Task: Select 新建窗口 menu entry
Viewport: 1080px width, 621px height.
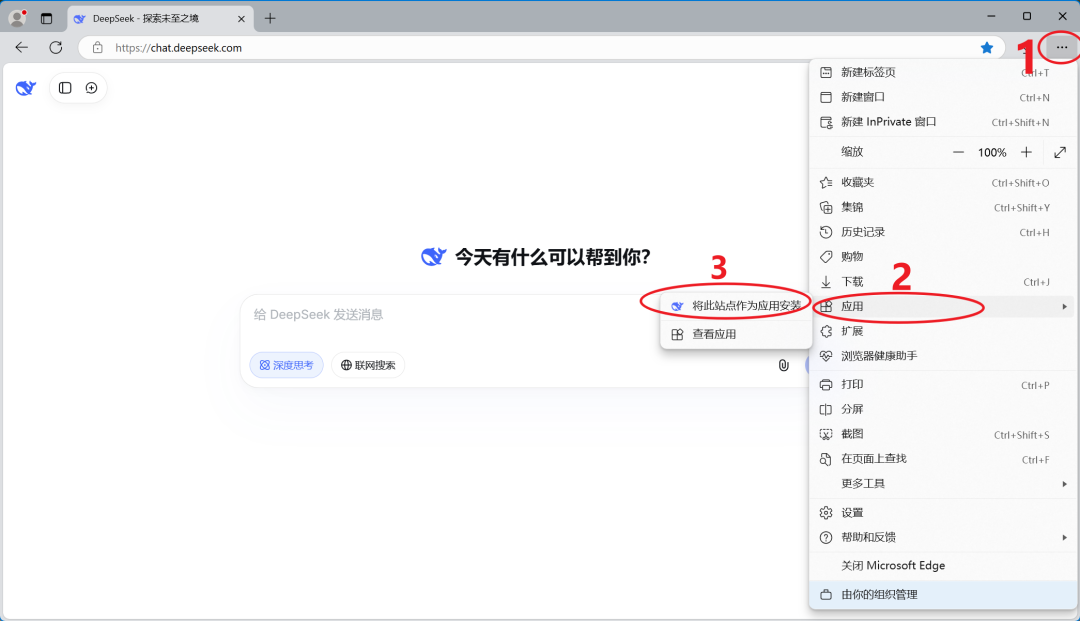Action: coord(942,97)
